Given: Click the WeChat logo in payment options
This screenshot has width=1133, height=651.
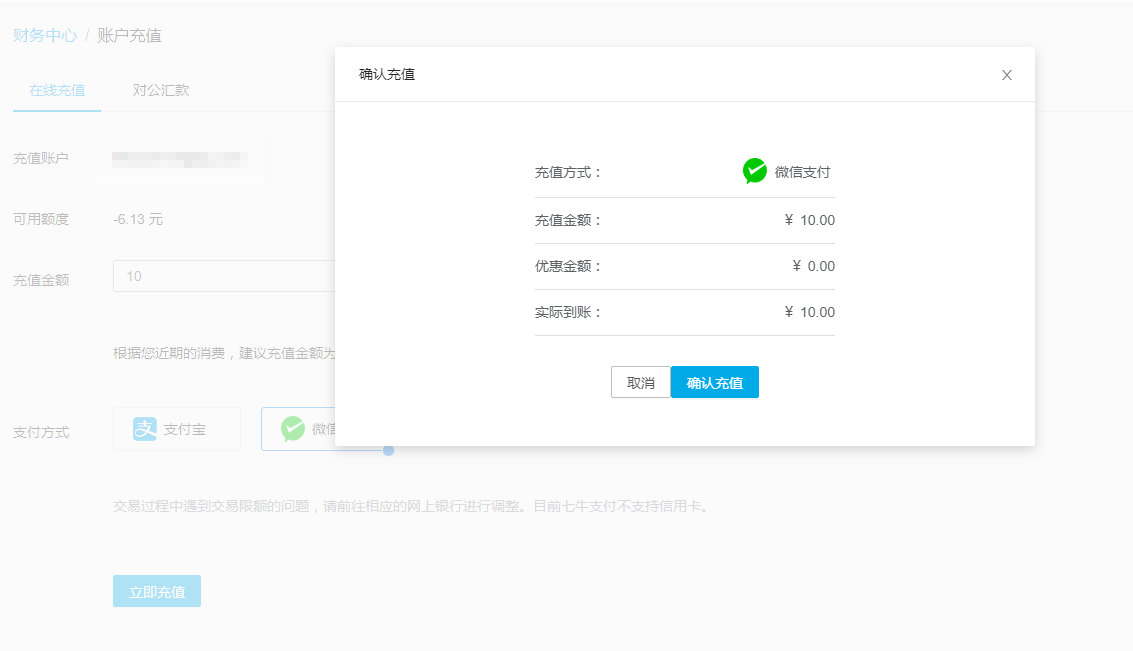Looking at the screenshot, I should [293, 429].
